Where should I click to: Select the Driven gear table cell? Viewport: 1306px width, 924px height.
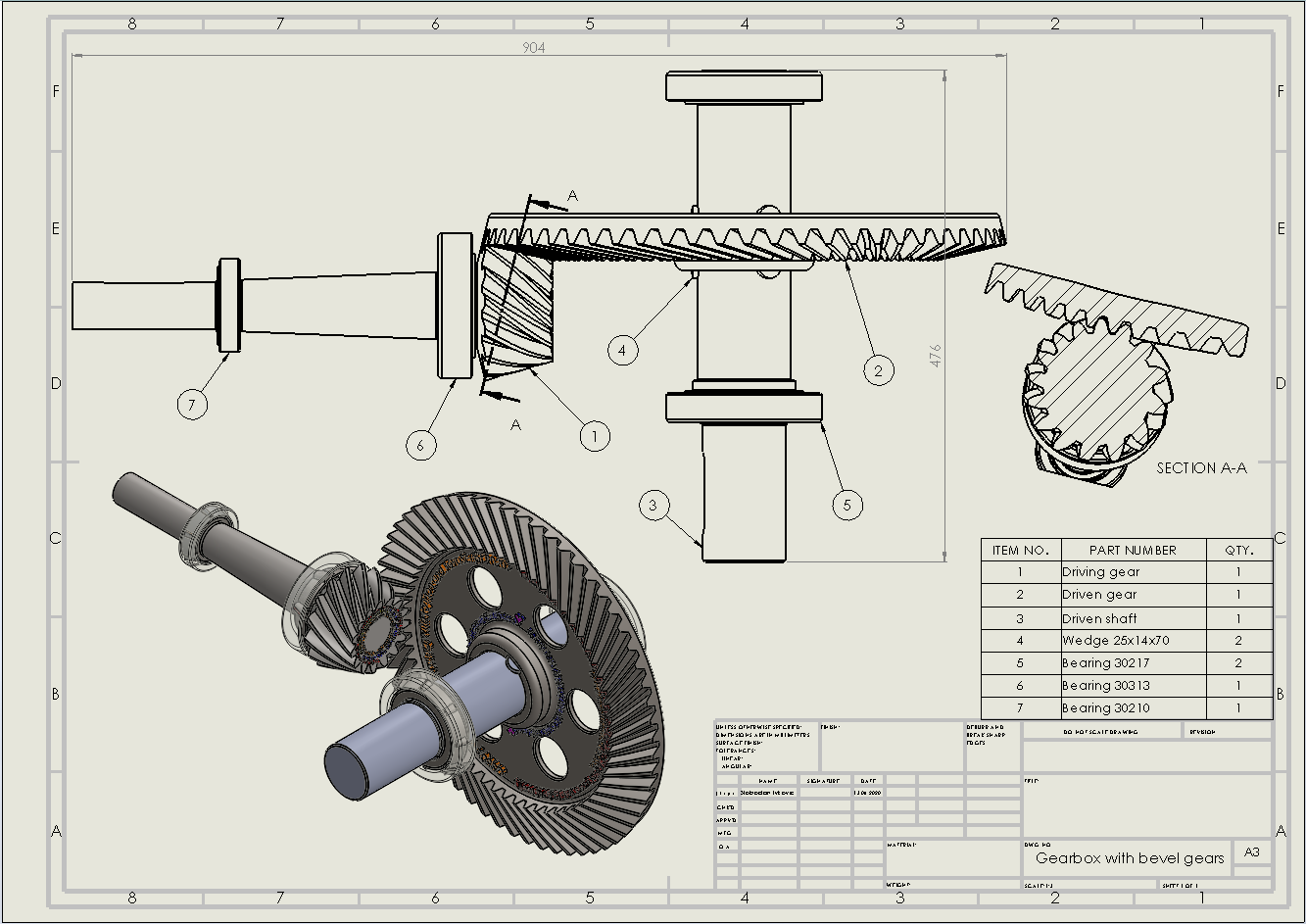(1133, 595)
